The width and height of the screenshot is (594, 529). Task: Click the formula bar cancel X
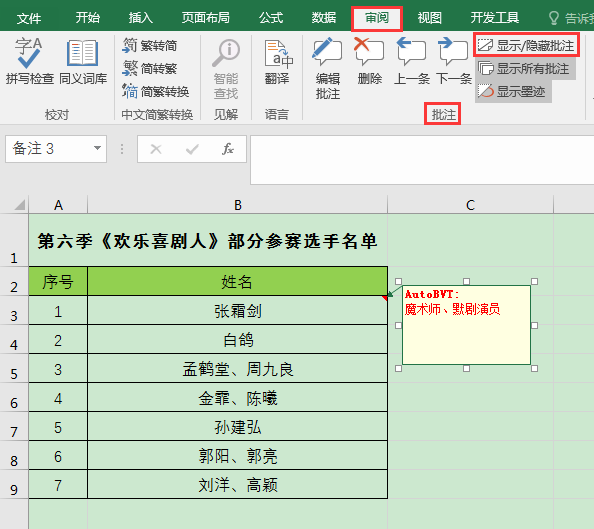[x=156, y=149]
